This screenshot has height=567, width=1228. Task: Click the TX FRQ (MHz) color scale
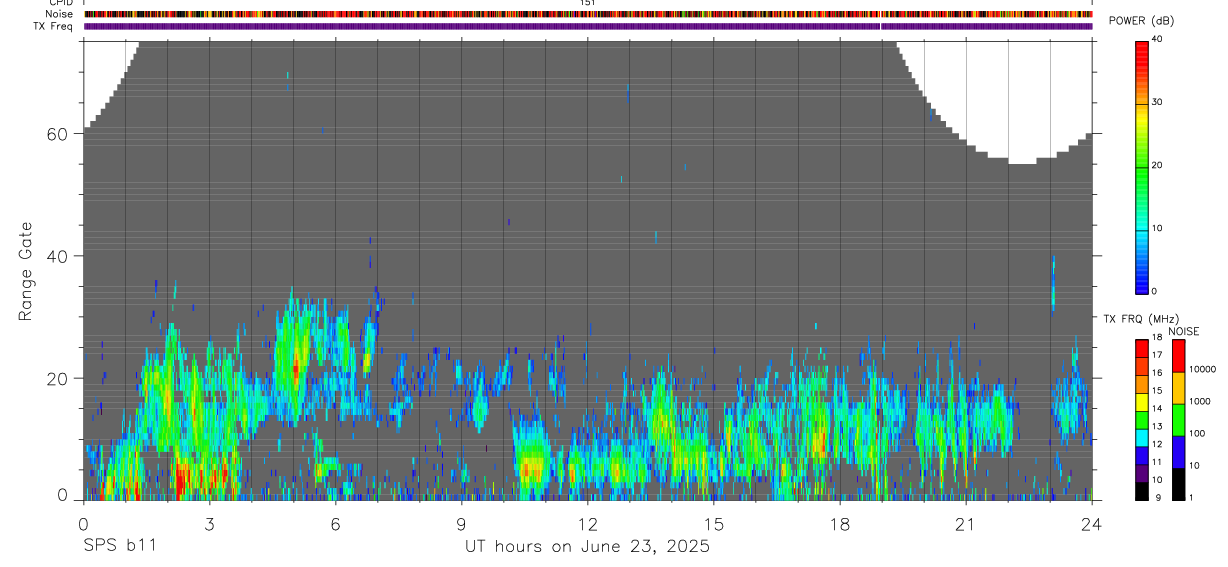coord(1142,420)
